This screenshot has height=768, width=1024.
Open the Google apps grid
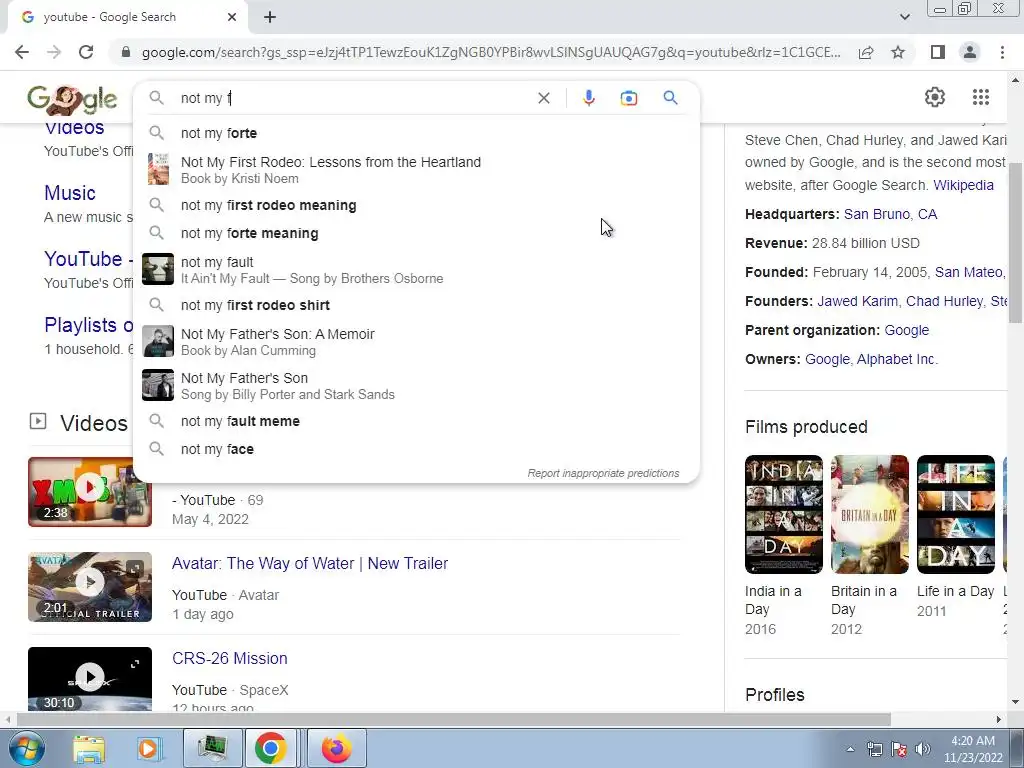pyautogui.click(x=981, y=97)
